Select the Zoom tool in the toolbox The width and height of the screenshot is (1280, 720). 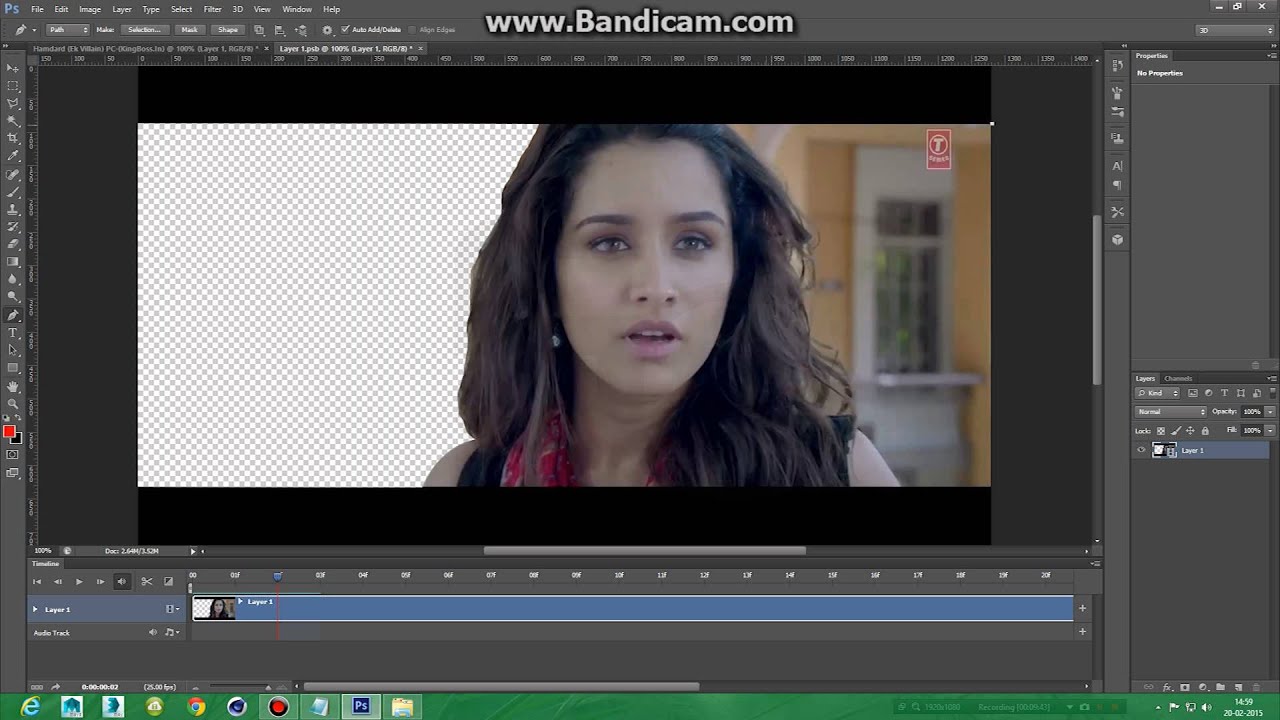[13, 403]
